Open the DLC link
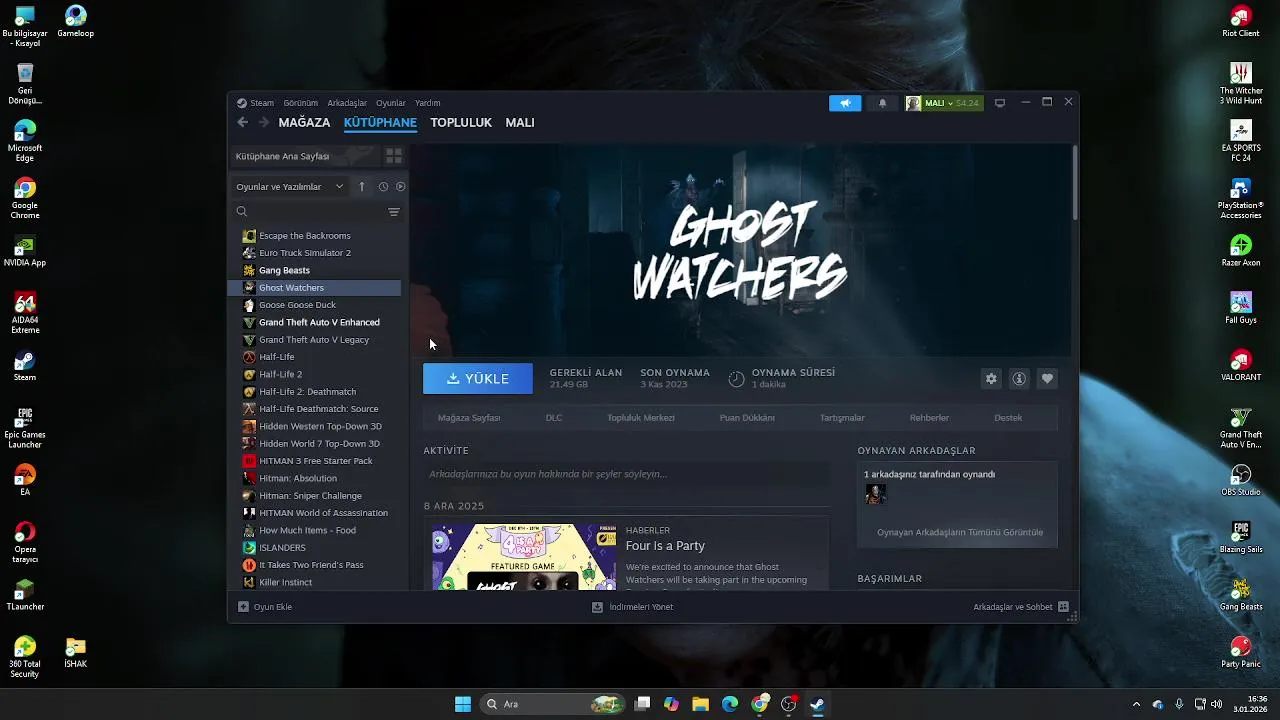The image size is (1280, 720). coord(554,418)
